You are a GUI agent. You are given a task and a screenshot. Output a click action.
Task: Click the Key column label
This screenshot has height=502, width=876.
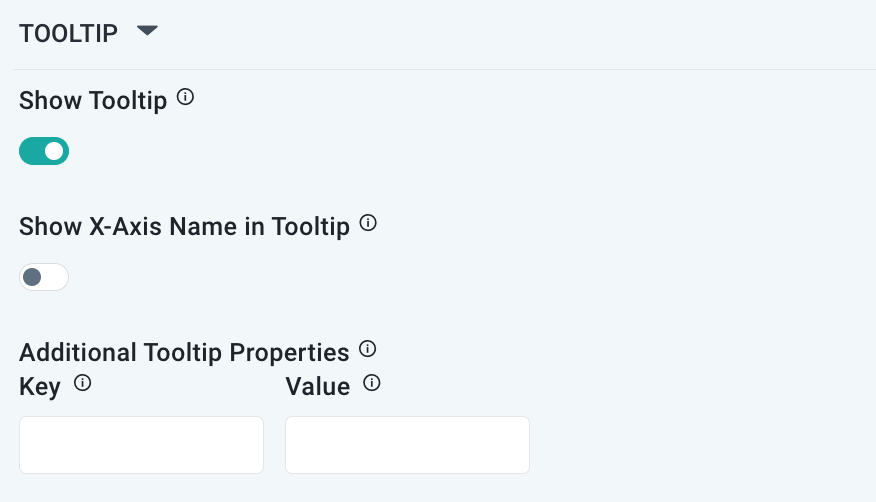pos(40,386)
